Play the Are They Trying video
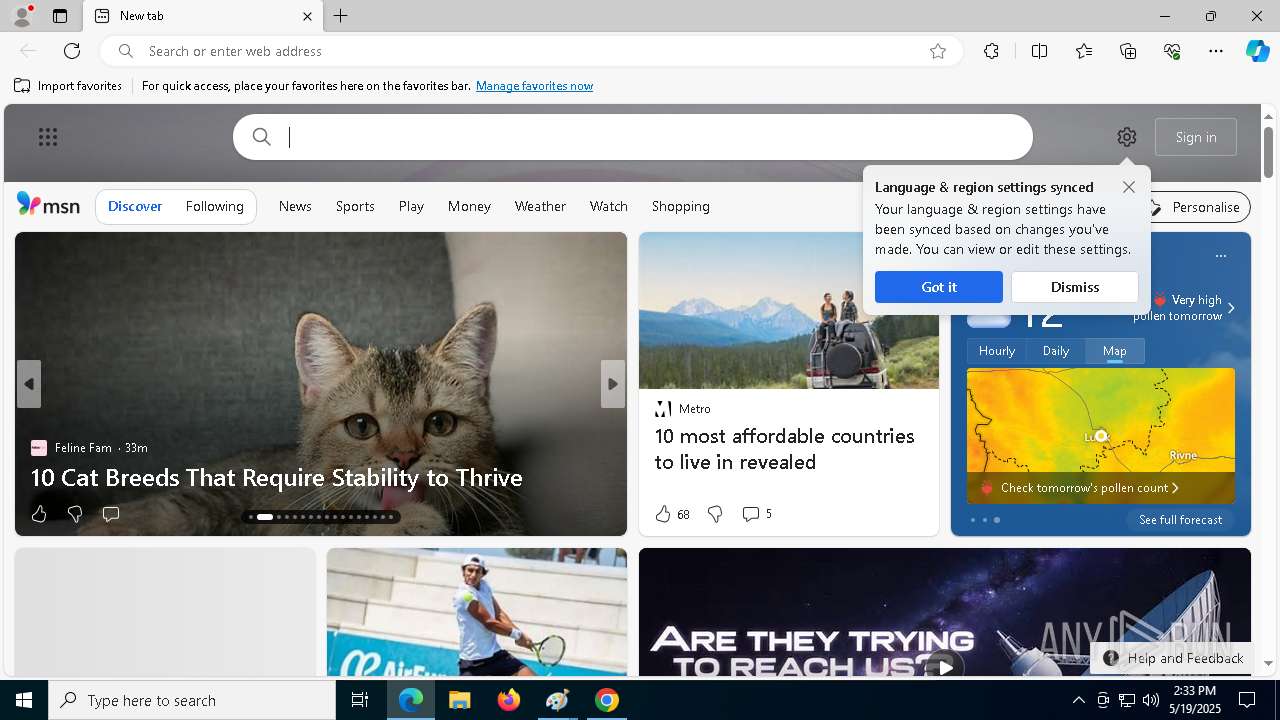Viewport: 1280px width, 720px height. point(944,665)
